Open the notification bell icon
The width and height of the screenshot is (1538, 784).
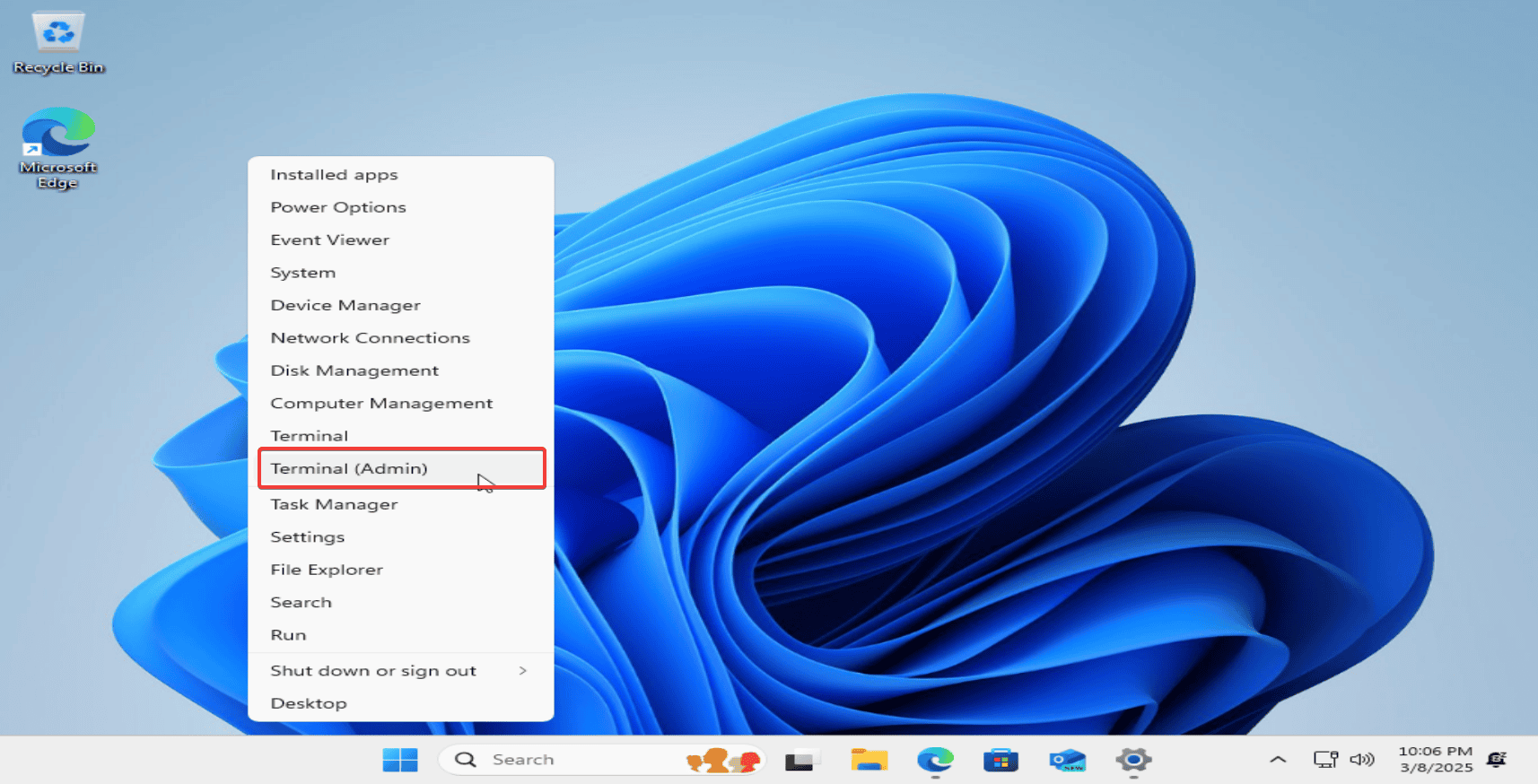[x=1496, y=760]
